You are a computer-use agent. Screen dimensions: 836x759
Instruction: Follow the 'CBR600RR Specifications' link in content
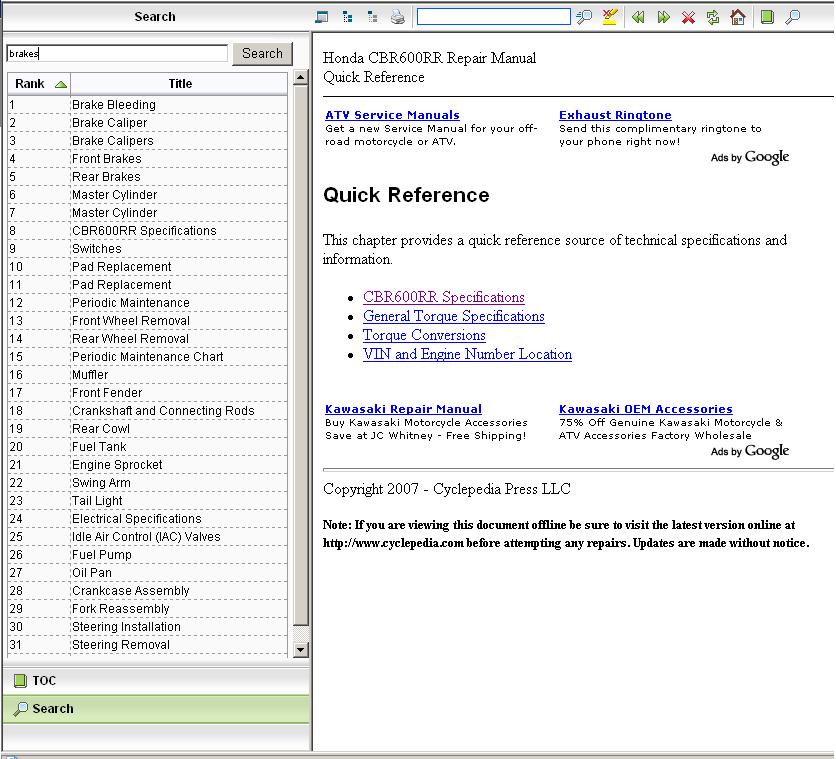pyautogui.click(x=444, y=297)
